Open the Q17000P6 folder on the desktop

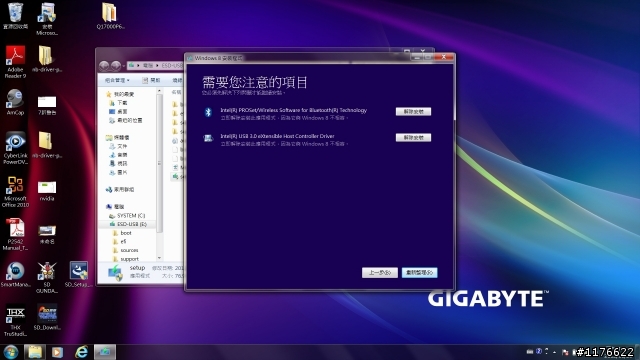[110, 16]
